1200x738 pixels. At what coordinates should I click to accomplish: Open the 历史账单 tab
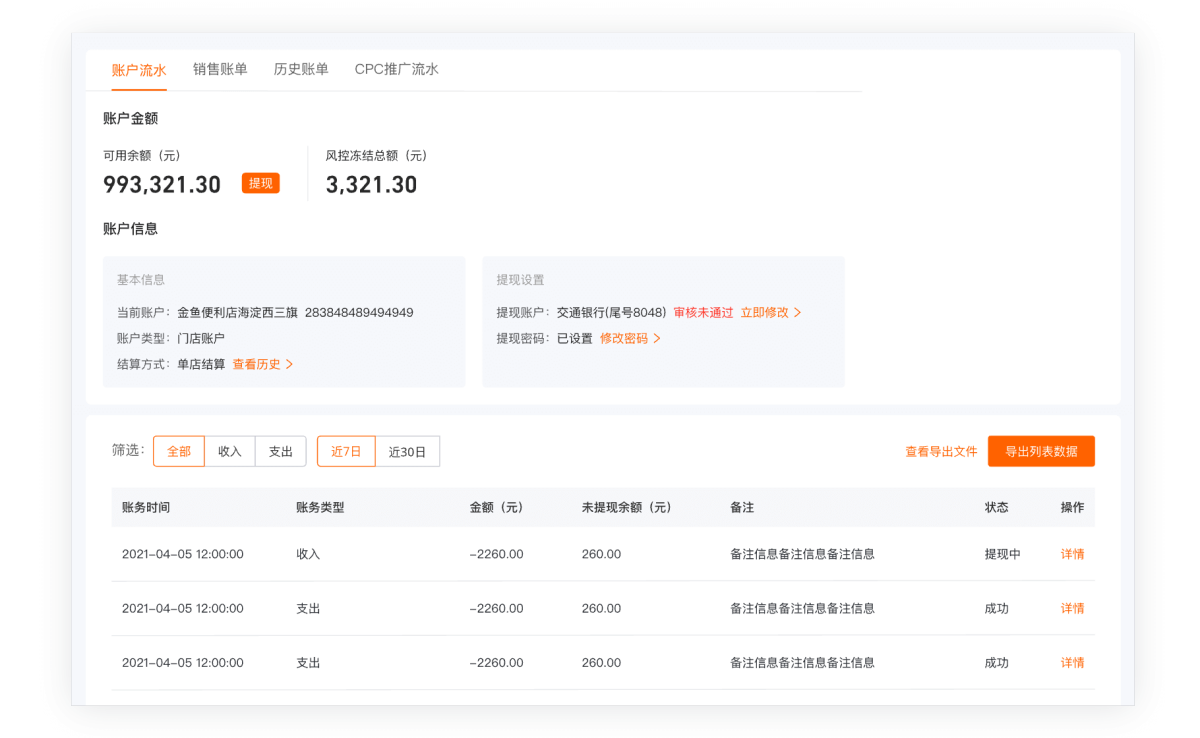(302, 70)
